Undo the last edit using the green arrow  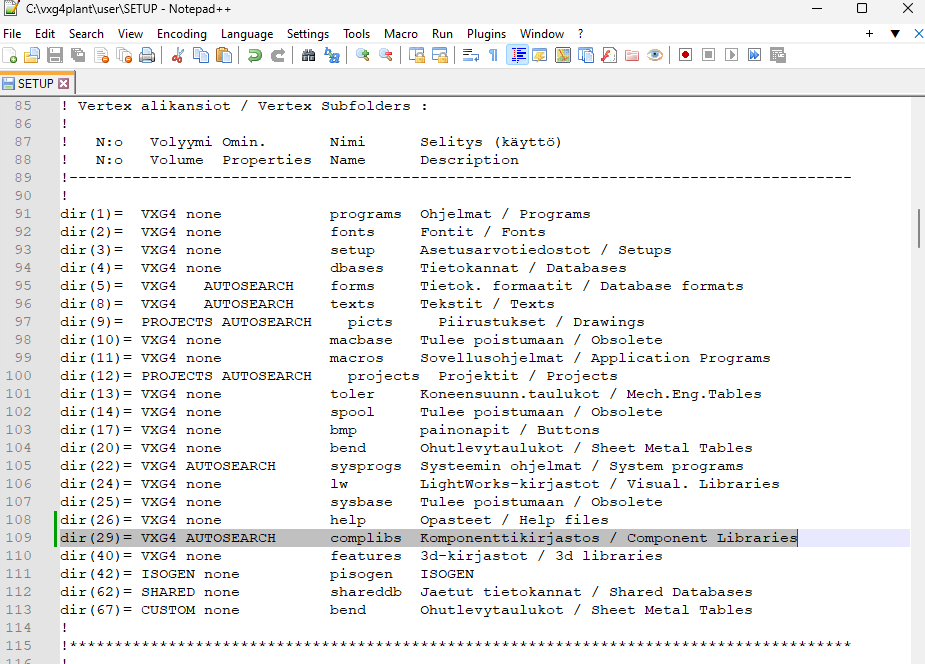click(255, 55)
